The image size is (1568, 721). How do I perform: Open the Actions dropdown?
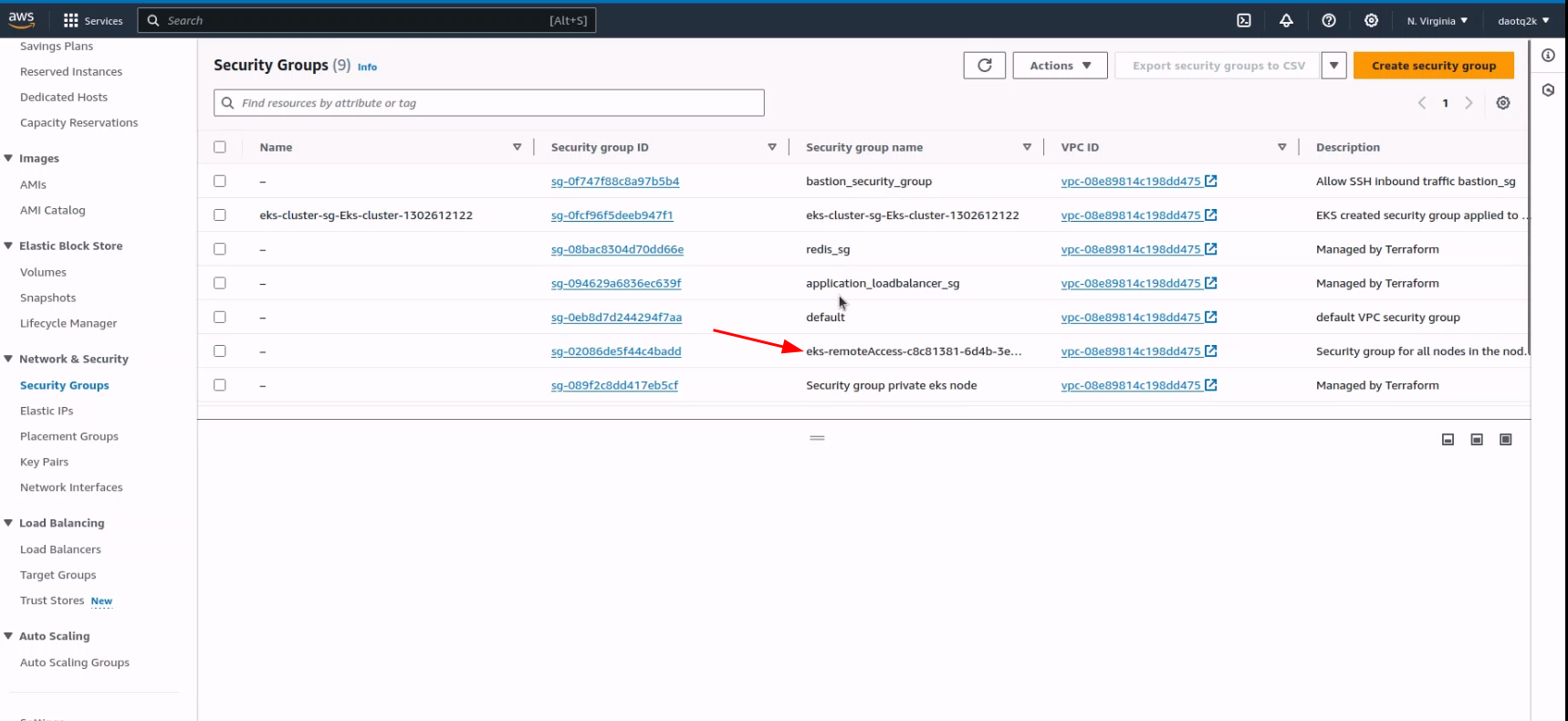[x=1060, y=65]
